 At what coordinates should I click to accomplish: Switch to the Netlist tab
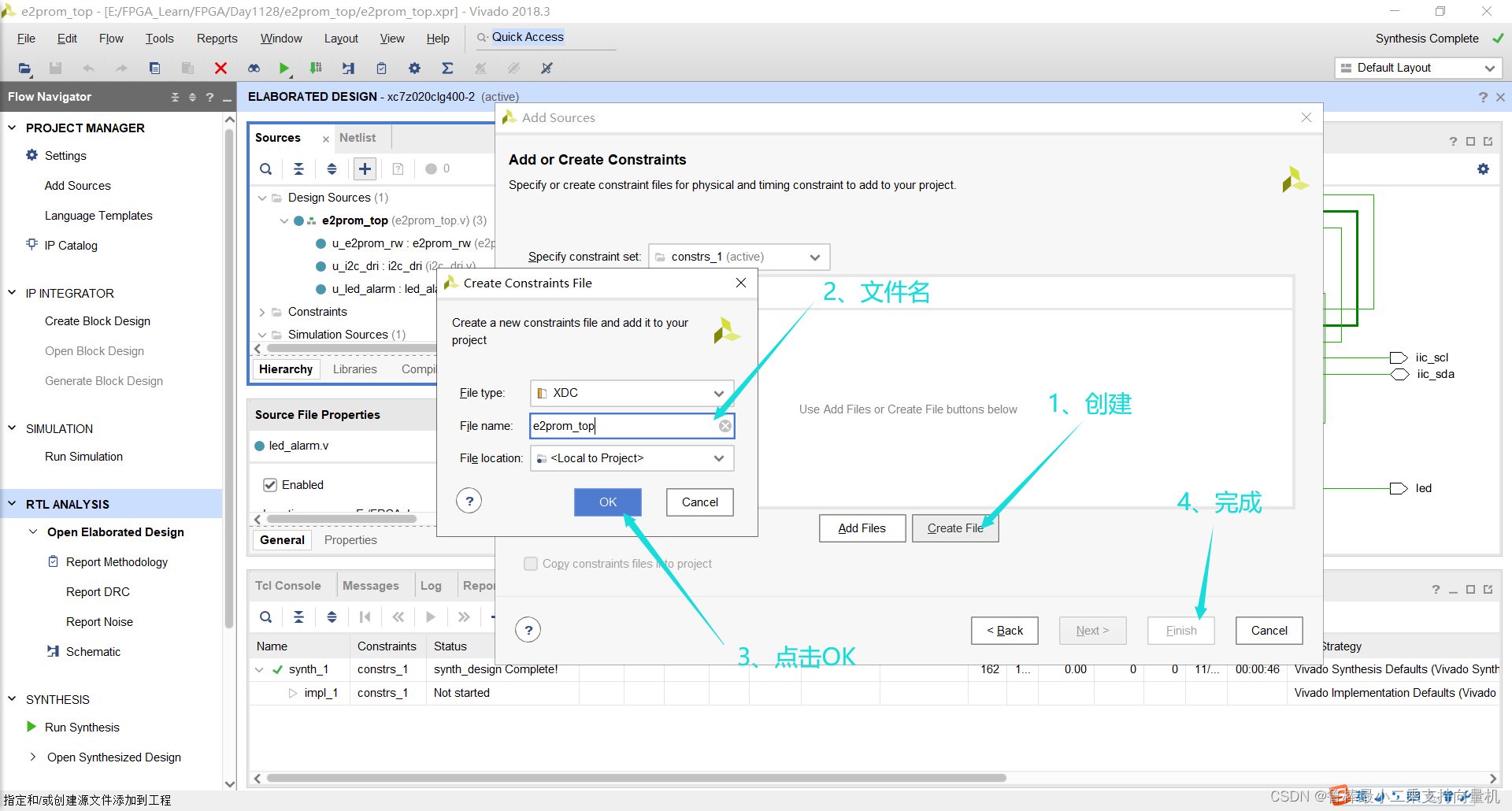[x=358, y=138]
